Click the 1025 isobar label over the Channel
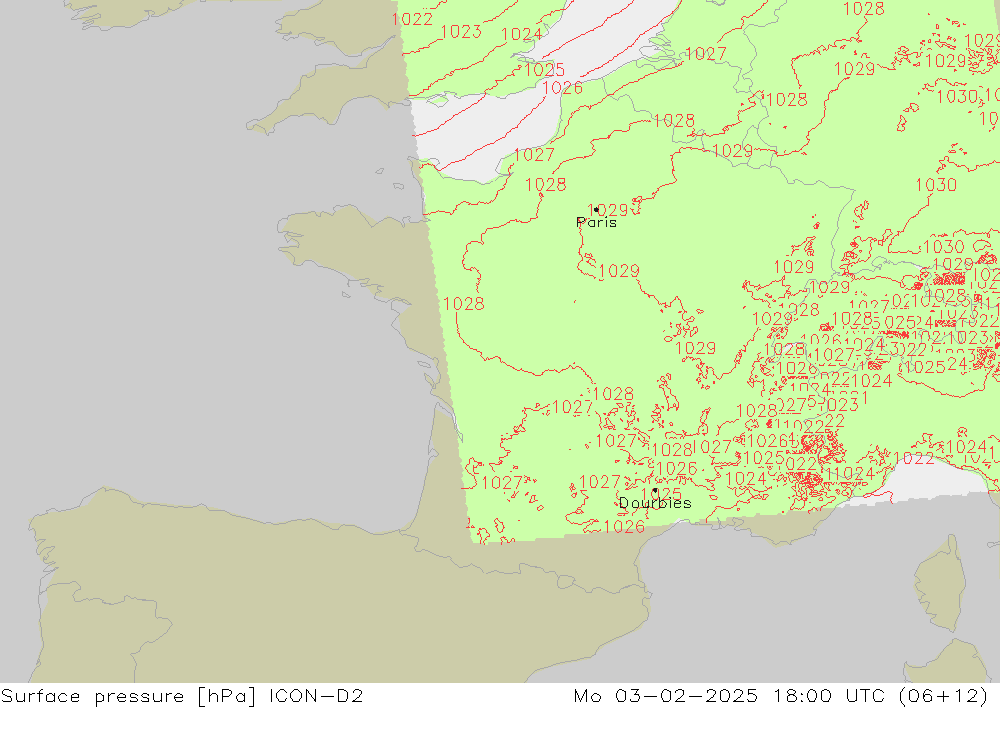This screenshot has height=733, width=1000. click(544, 70)
